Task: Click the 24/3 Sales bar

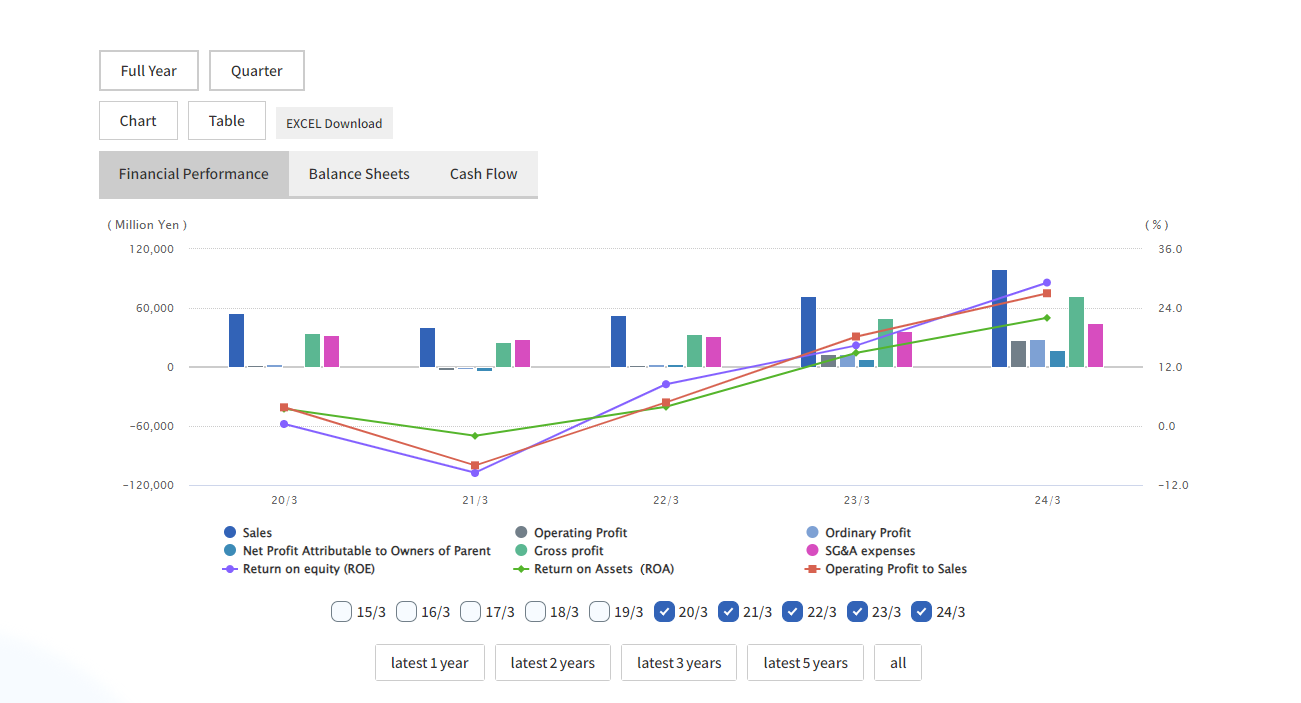Action: coord(999,319)
